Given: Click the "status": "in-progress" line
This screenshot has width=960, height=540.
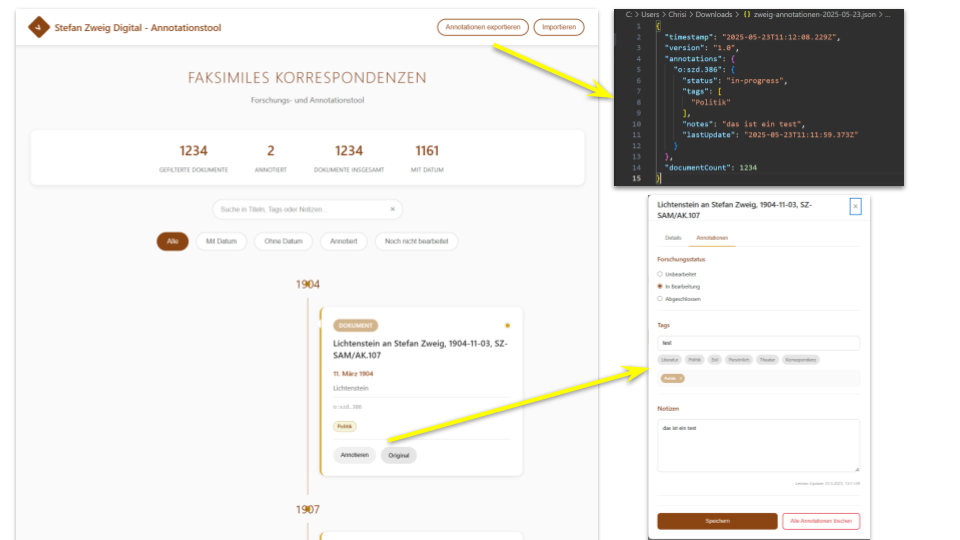Looking at the screenshot, I should 735,80.
